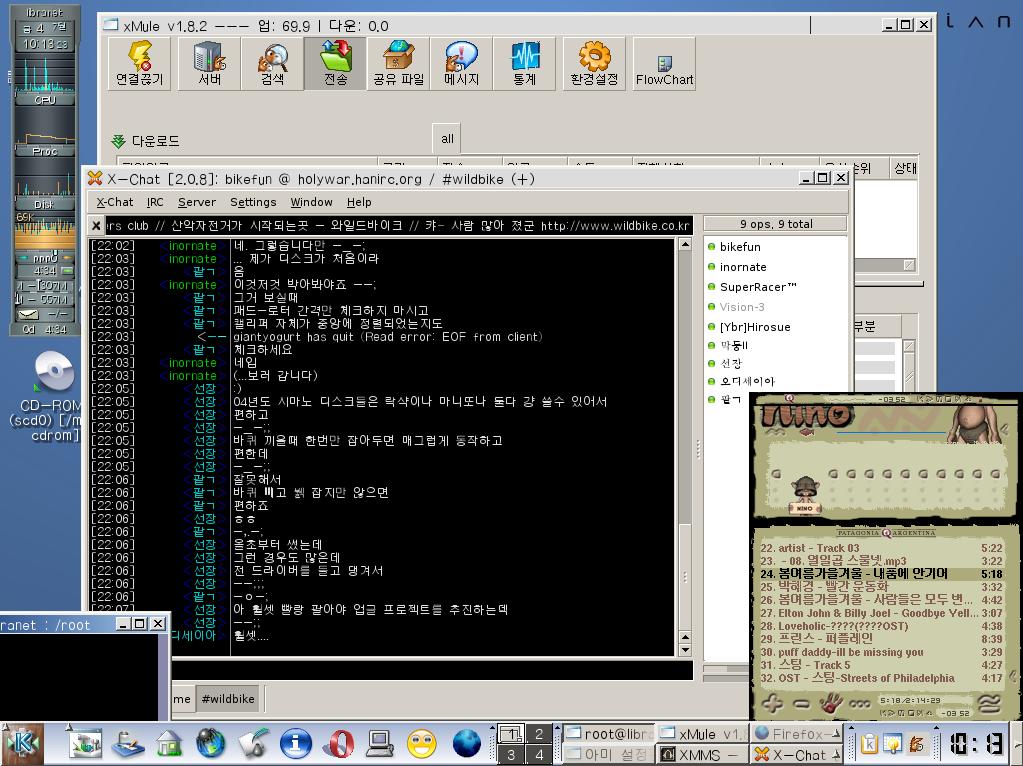Click the 9 ops, 9 total header
1023x766 pixels.
tap(776, 224)
